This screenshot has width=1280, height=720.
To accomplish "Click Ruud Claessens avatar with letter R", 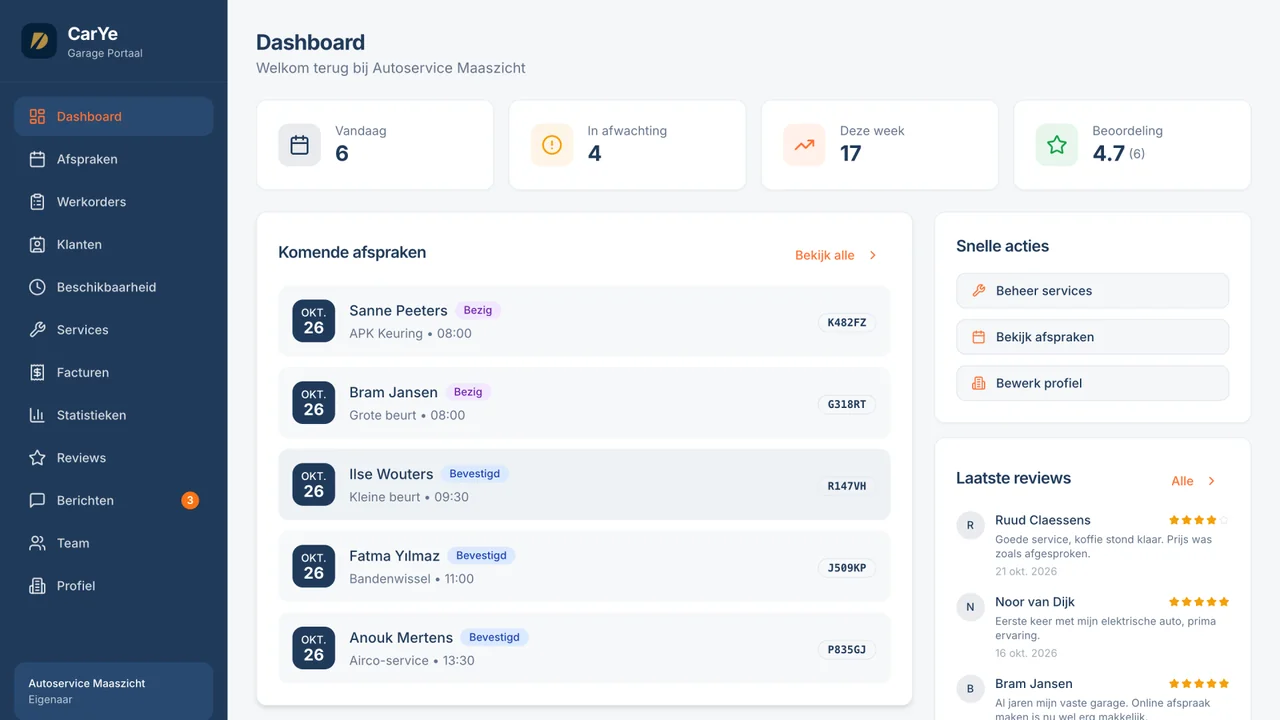I will (970, 525).
